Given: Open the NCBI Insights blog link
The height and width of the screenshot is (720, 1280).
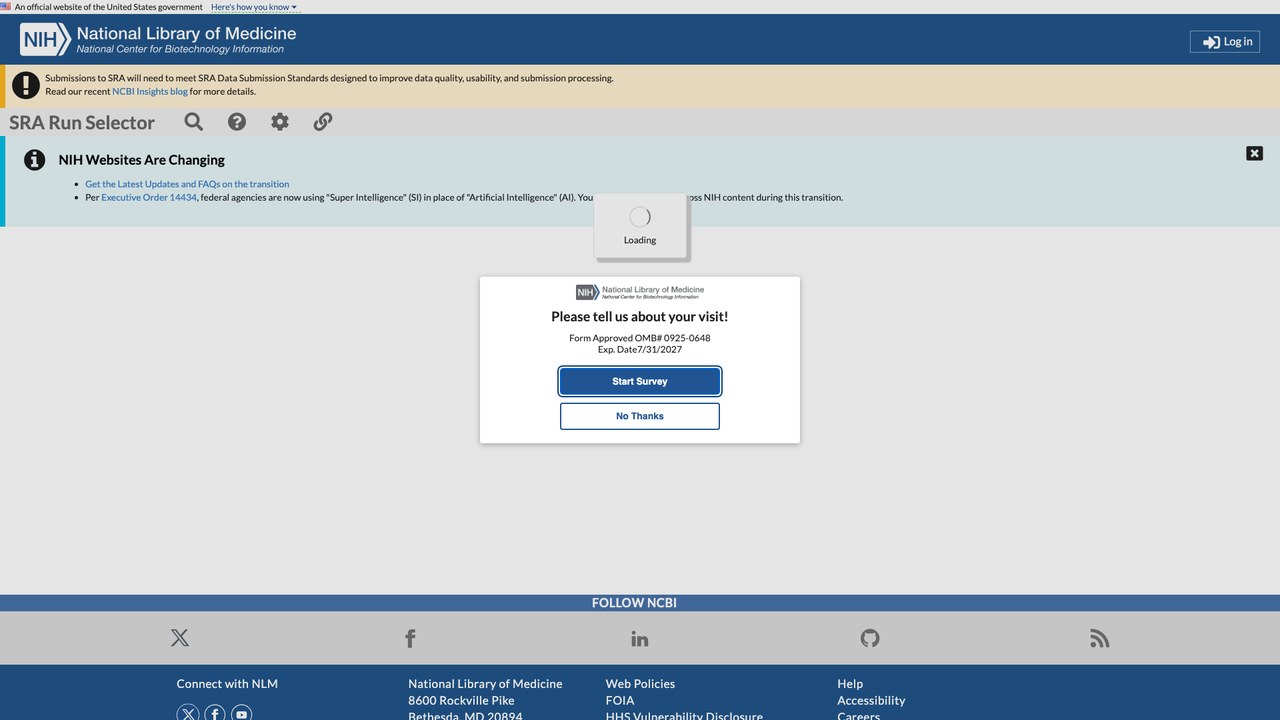Looking at the screenshot, I should [x=150, y=91].
